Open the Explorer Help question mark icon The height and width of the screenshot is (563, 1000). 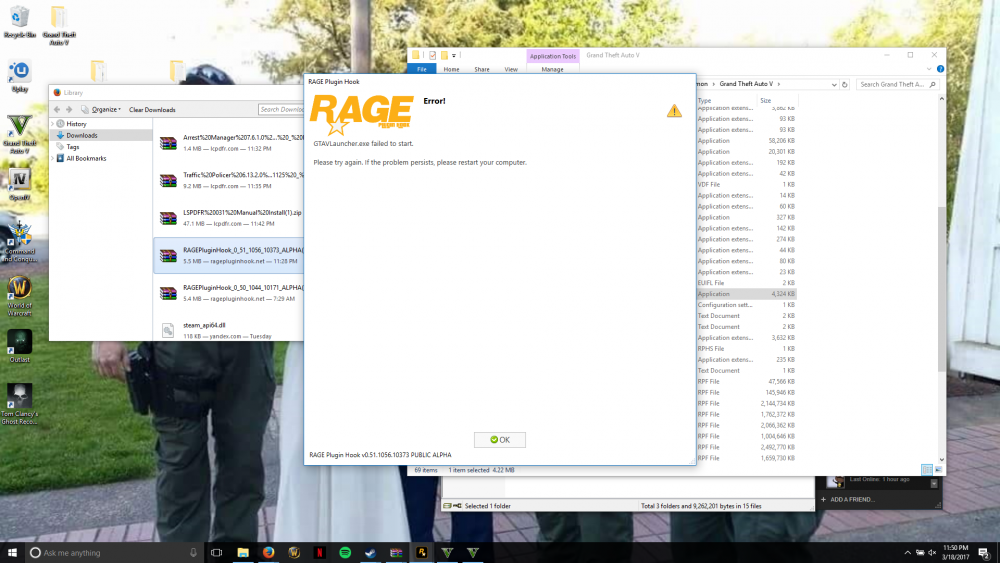[940, 69]
